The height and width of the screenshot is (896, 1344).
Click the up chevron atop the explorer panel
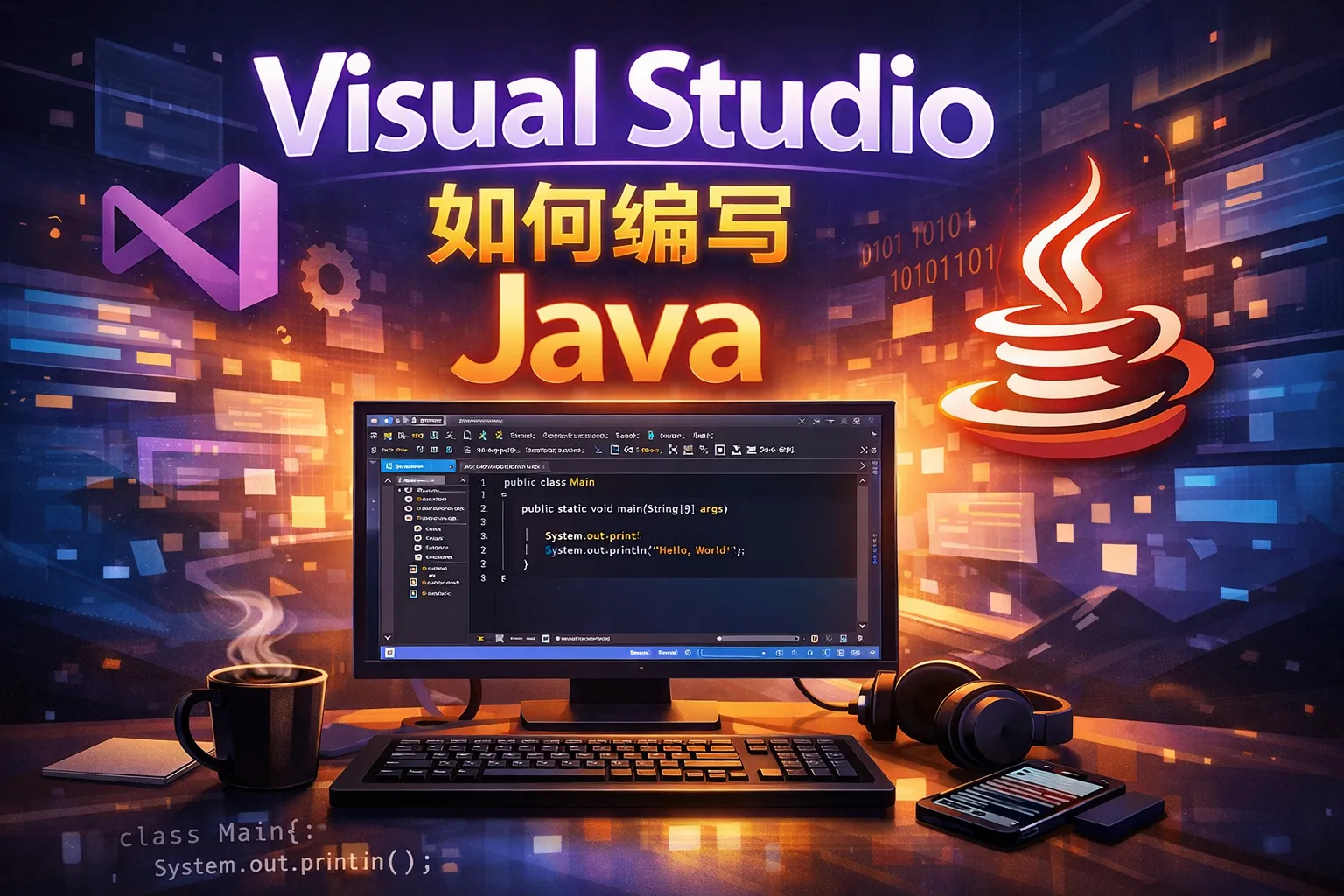388,480
